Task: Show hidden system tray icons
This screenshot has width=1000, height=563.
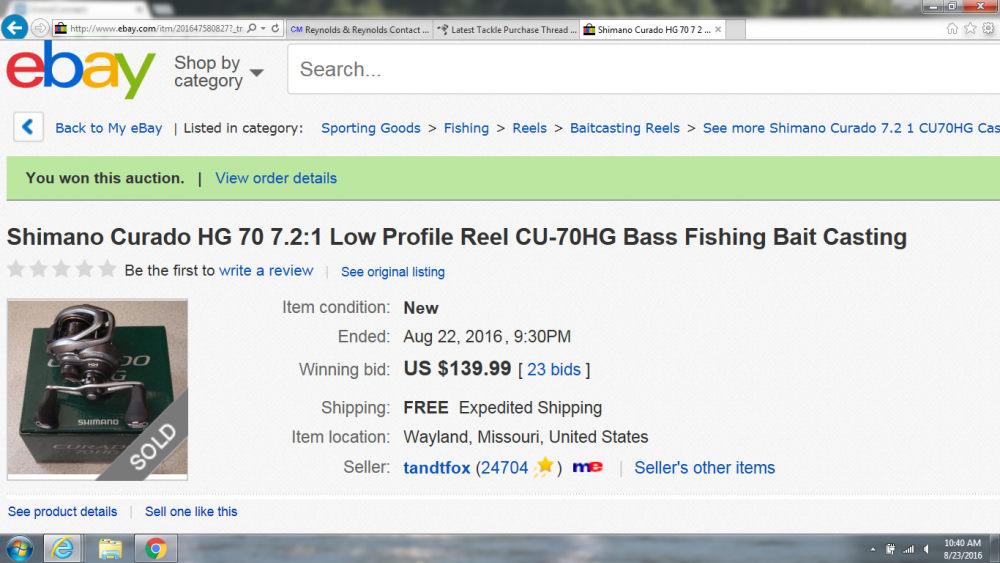Action: tap(872, 549)
